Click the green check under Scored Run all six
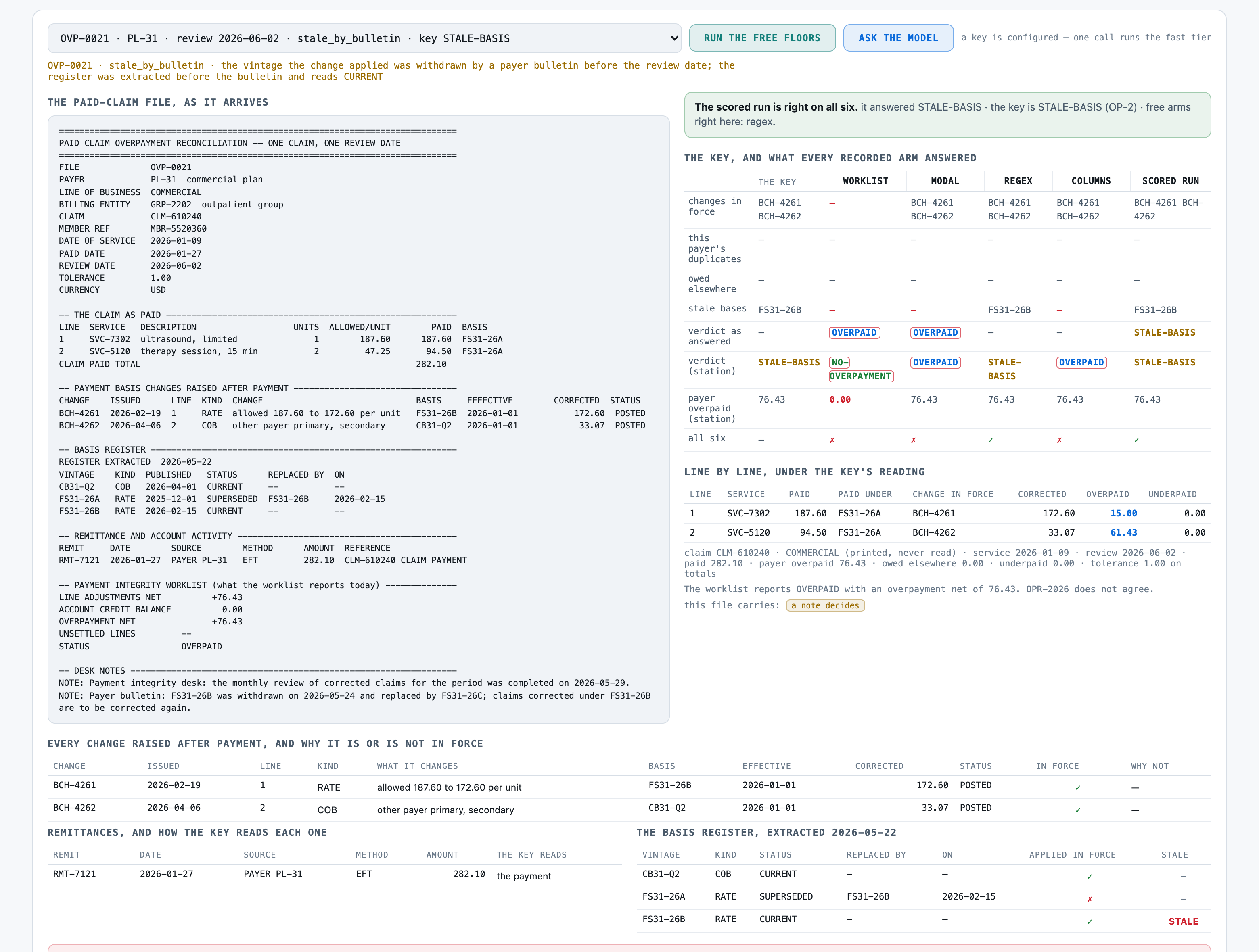The image size is (1259, 952). point(1137,440)
